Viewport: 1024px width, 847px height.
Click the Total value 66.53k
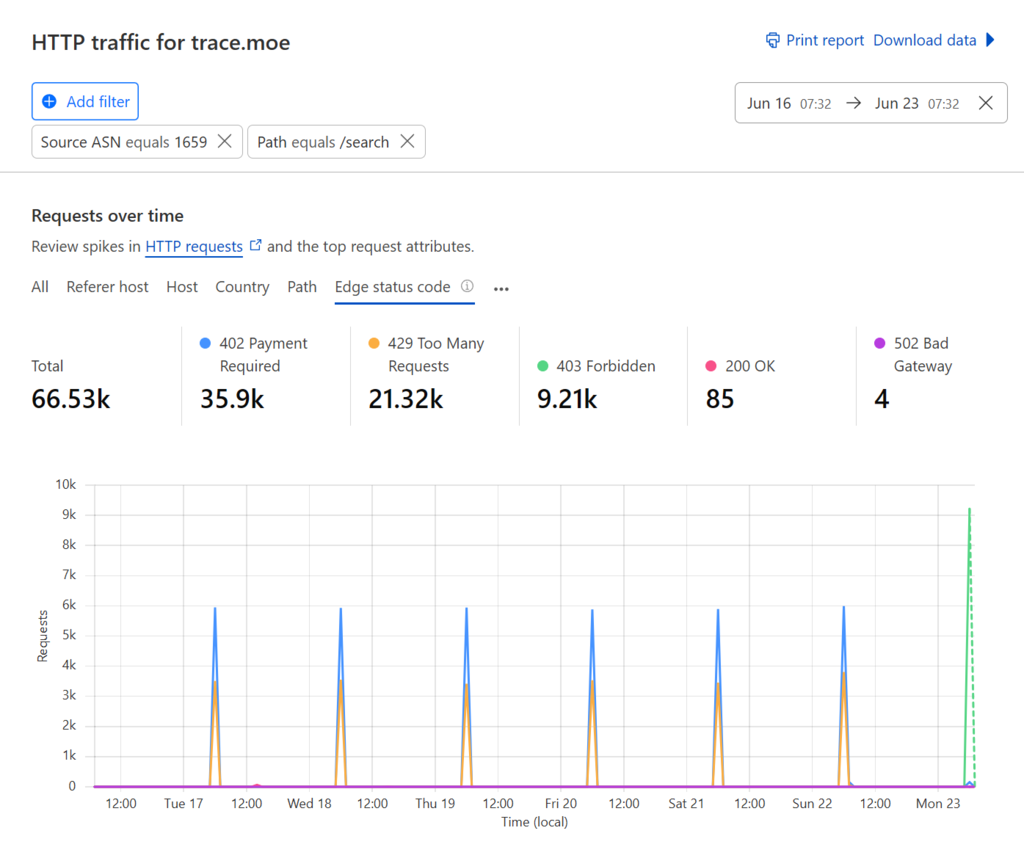coord(71,399)
